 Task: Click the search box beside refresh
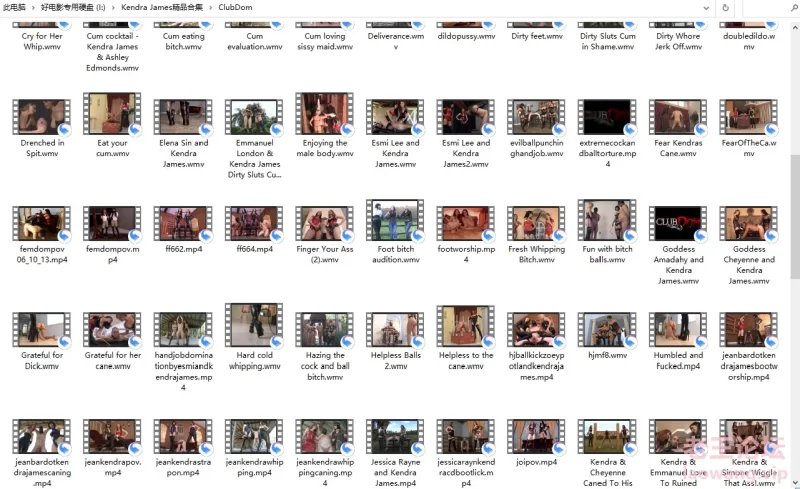[x=771, y=8]
